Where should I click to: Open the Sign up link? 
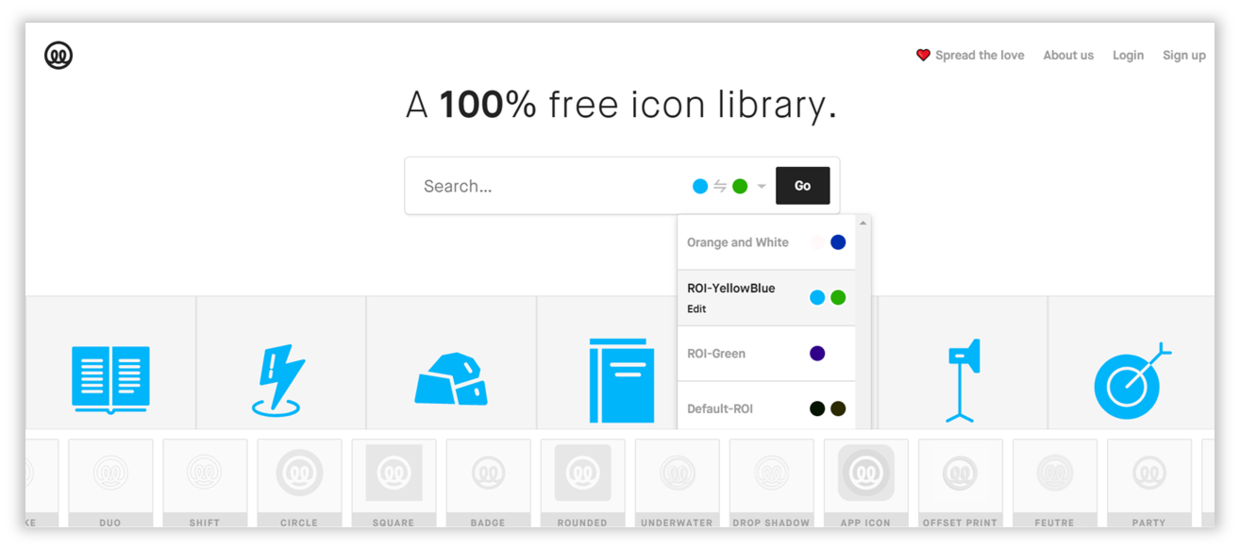(1184, 56)
